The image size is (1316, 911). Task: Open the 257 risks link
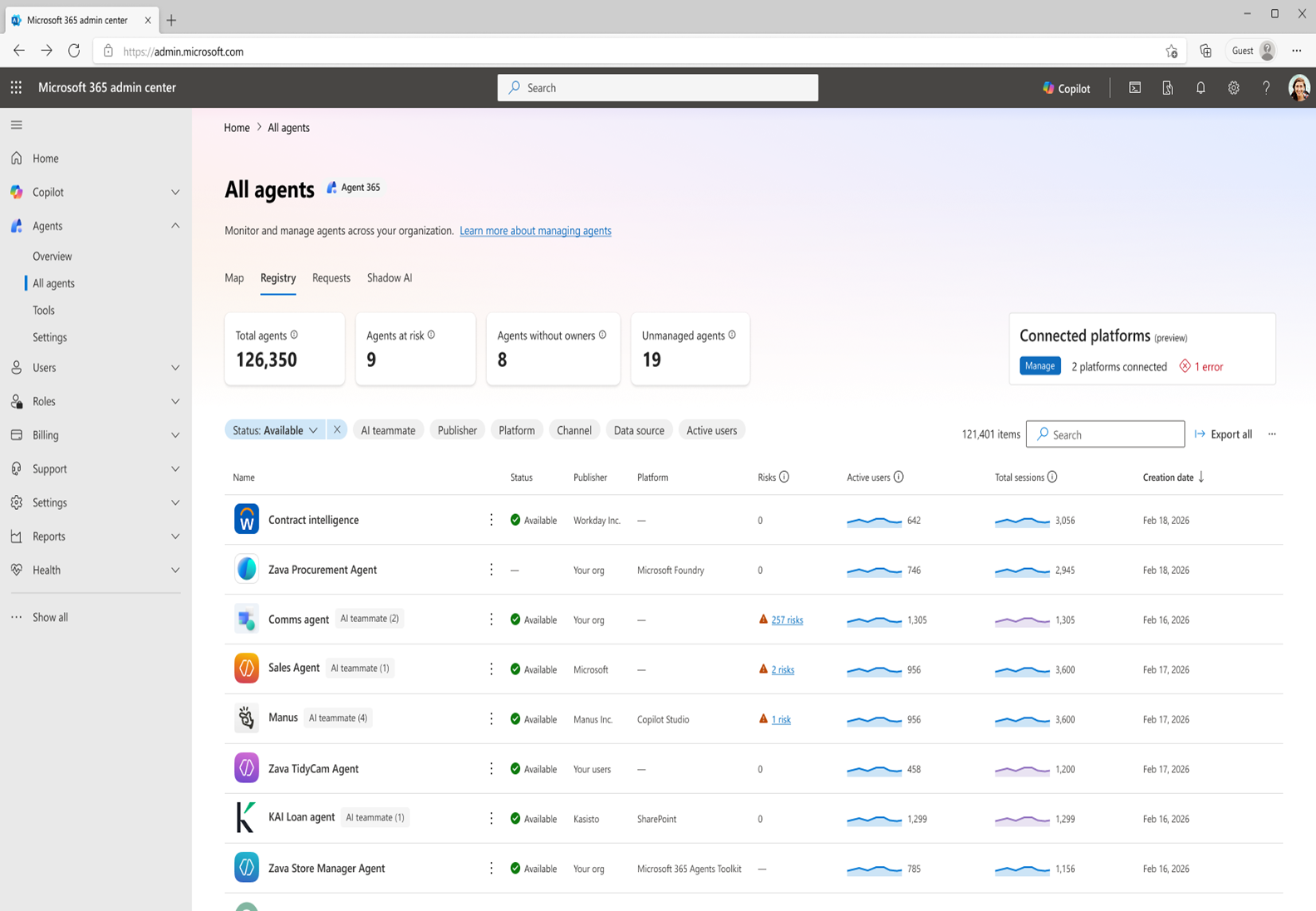[x=787, y=620]
